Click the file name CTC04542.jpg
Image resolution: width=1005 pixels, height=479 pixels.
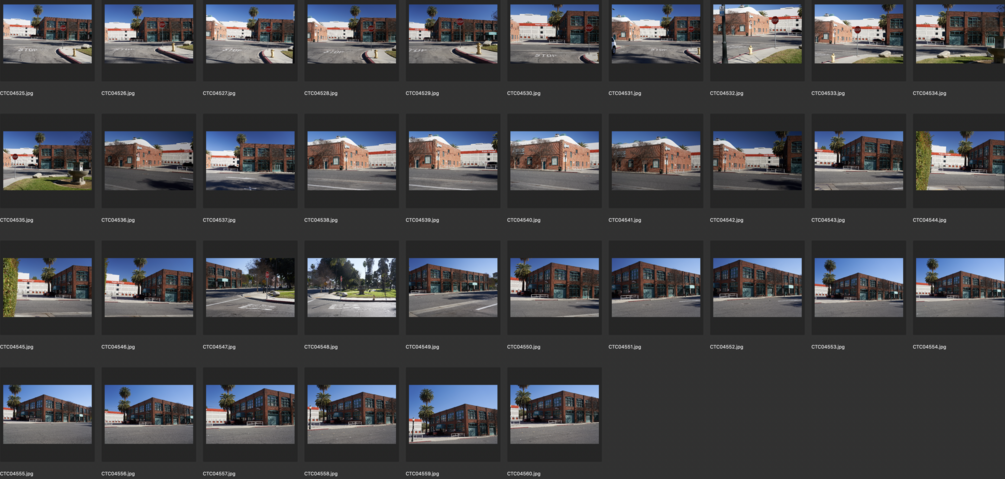[x=727, y=220]
